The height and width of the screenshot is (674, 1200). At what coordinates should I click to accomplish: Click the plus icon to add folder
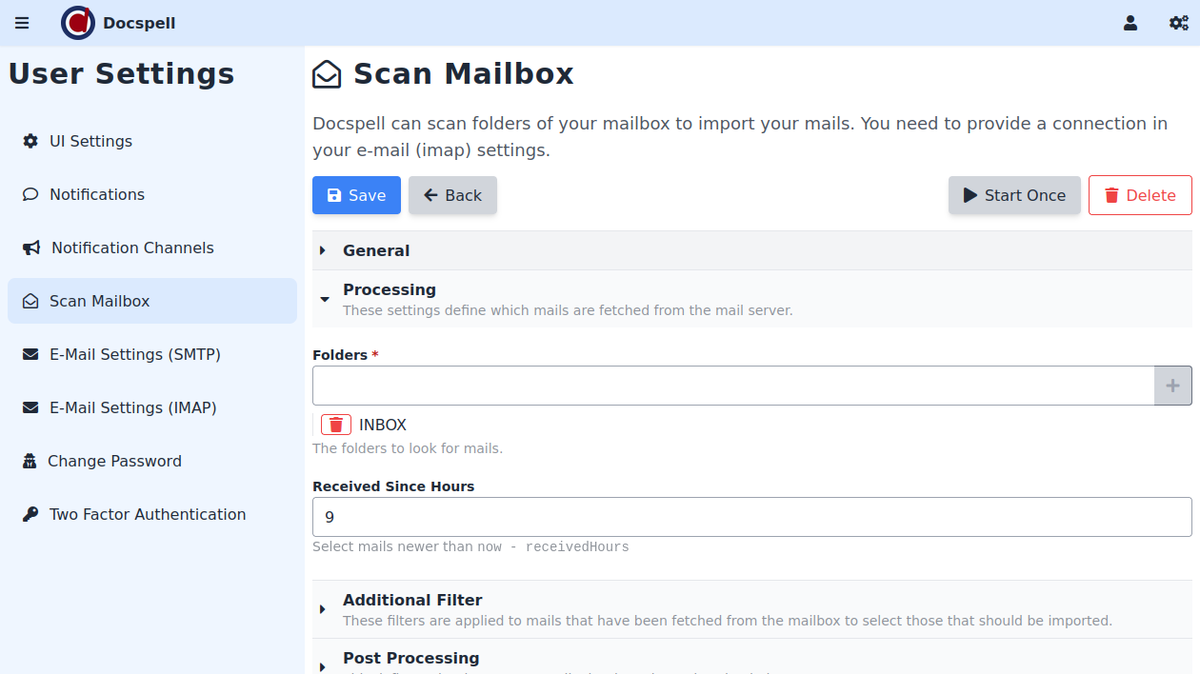pyautogui.click(x=1172, y=385)
